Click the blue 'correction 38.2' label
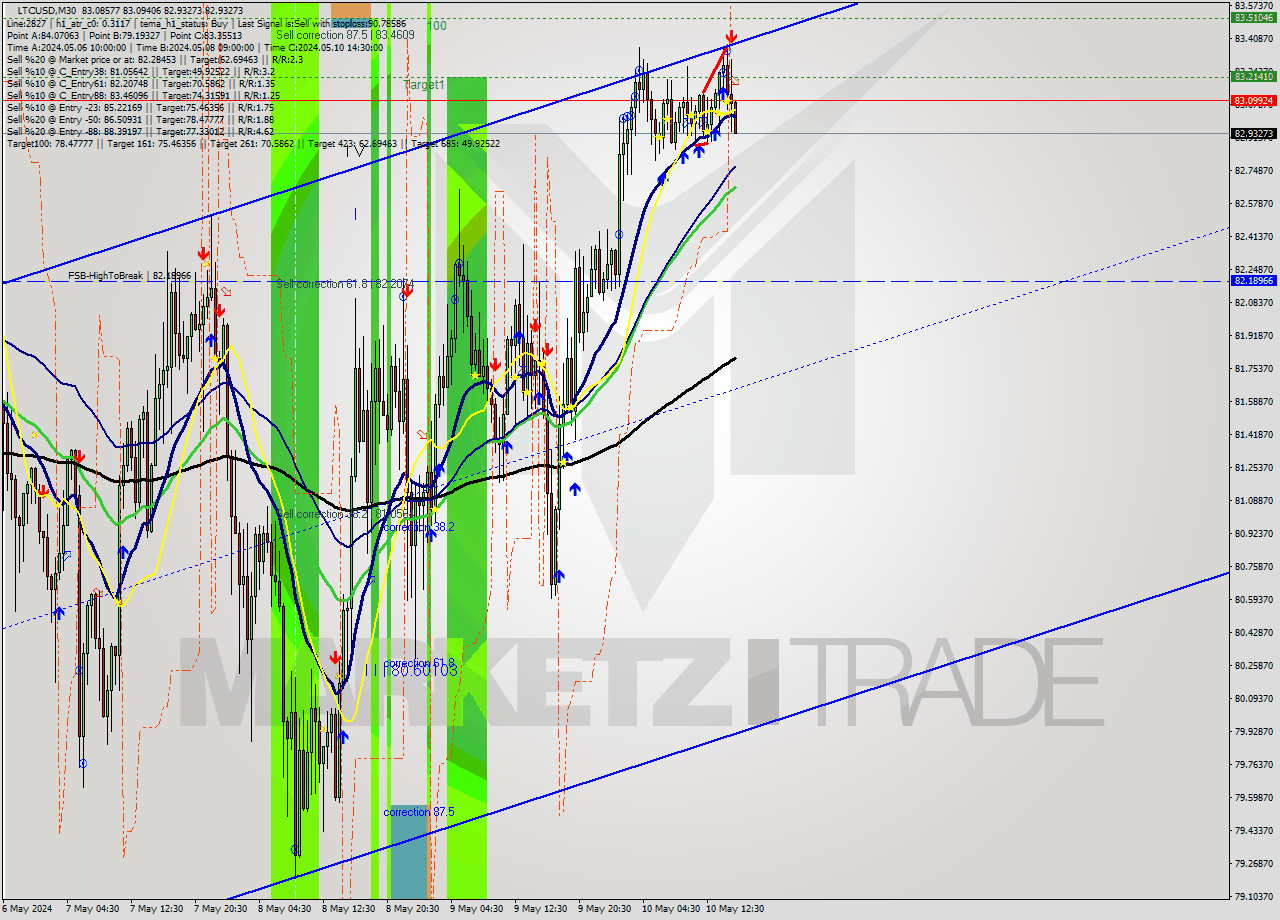 click(x=419, y=526)
